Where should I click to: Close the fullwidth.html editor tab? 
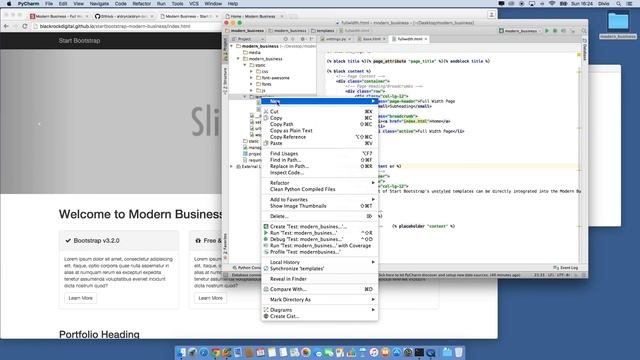tap(426, 39)
